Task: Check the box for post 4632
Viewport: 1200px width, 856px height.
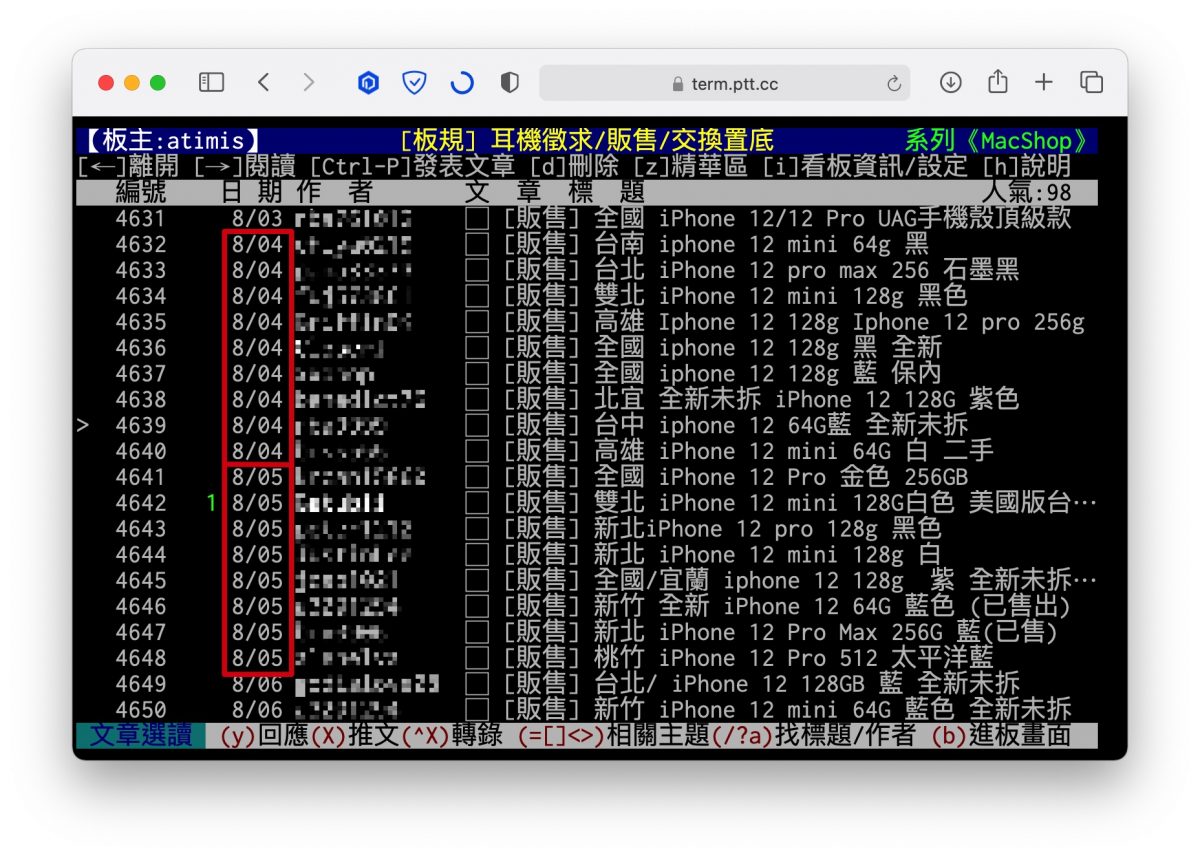Action: (x=477, y=245)
